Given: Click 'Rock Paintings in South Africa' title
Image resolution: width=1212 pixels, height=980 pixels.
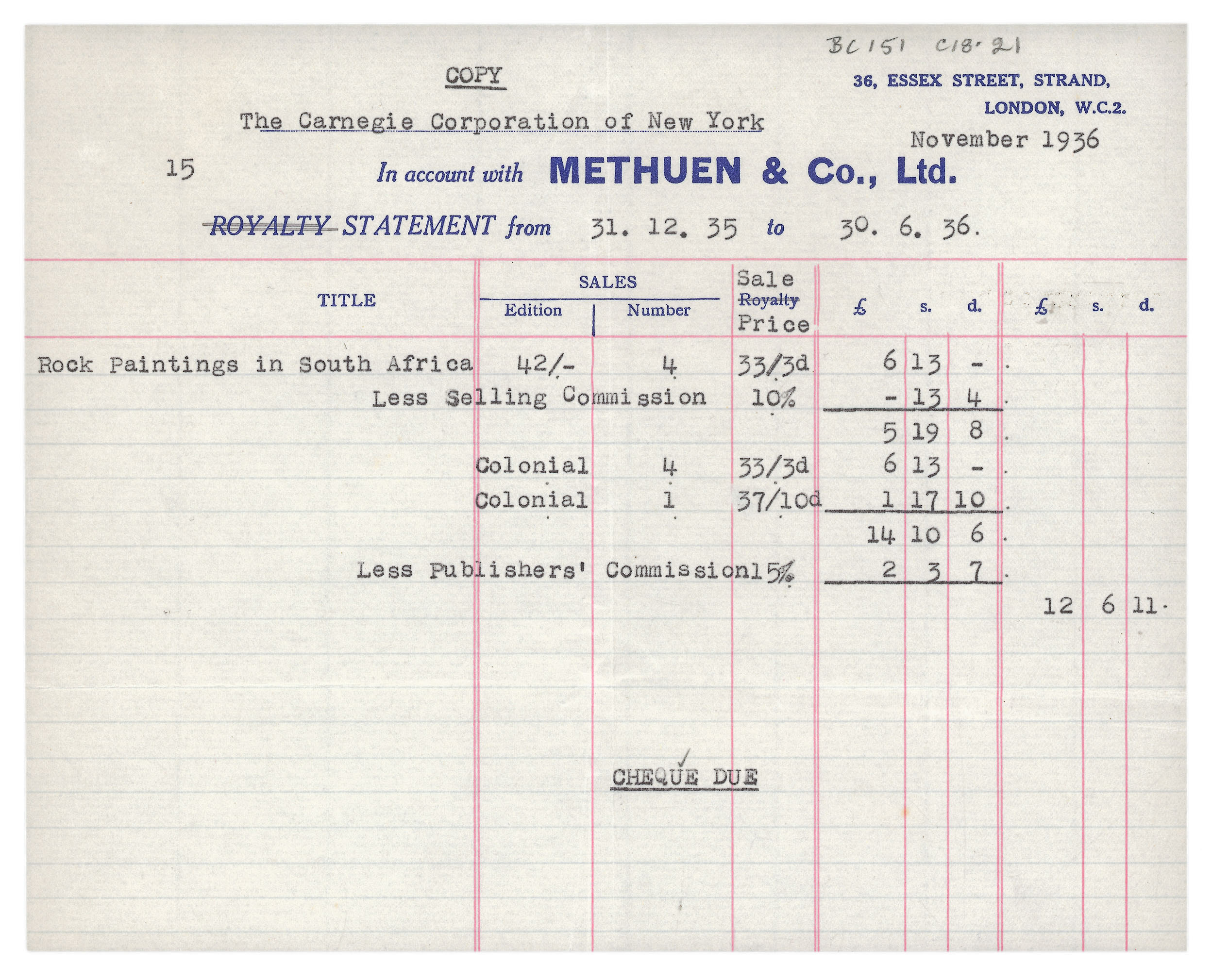Looking at the screenshot, I should 255,365.
